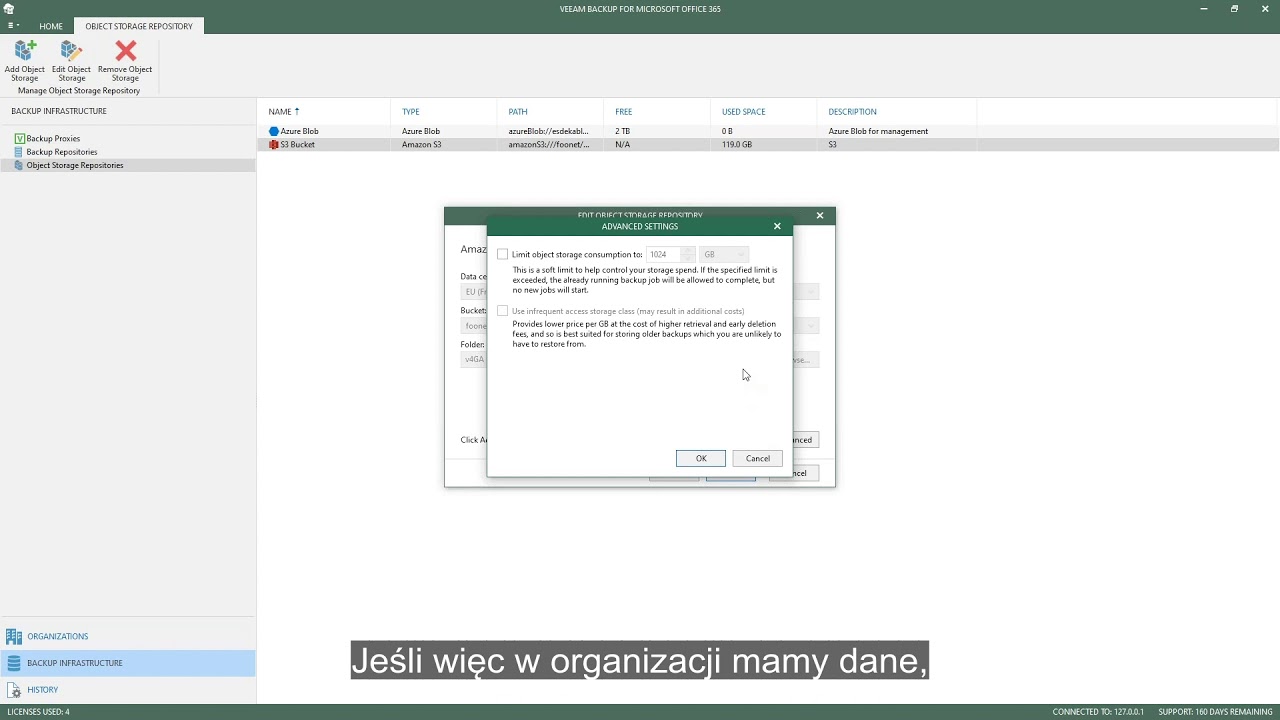1280x720 pixels.
Task: Click Remove Object Storage red X icon
Action: pyautogui.click(x=125, y=50)
